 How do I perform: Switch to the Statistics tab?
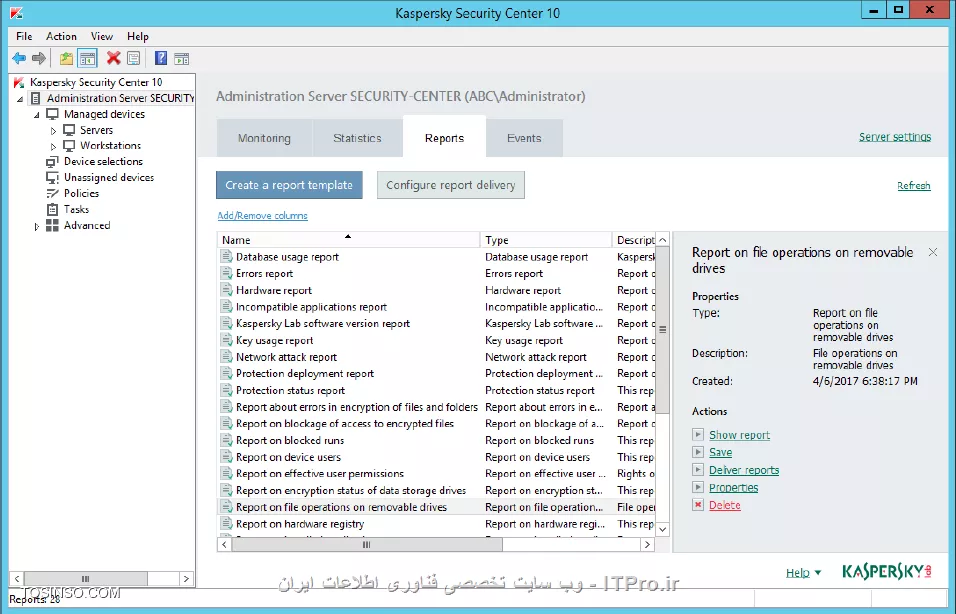357,138
